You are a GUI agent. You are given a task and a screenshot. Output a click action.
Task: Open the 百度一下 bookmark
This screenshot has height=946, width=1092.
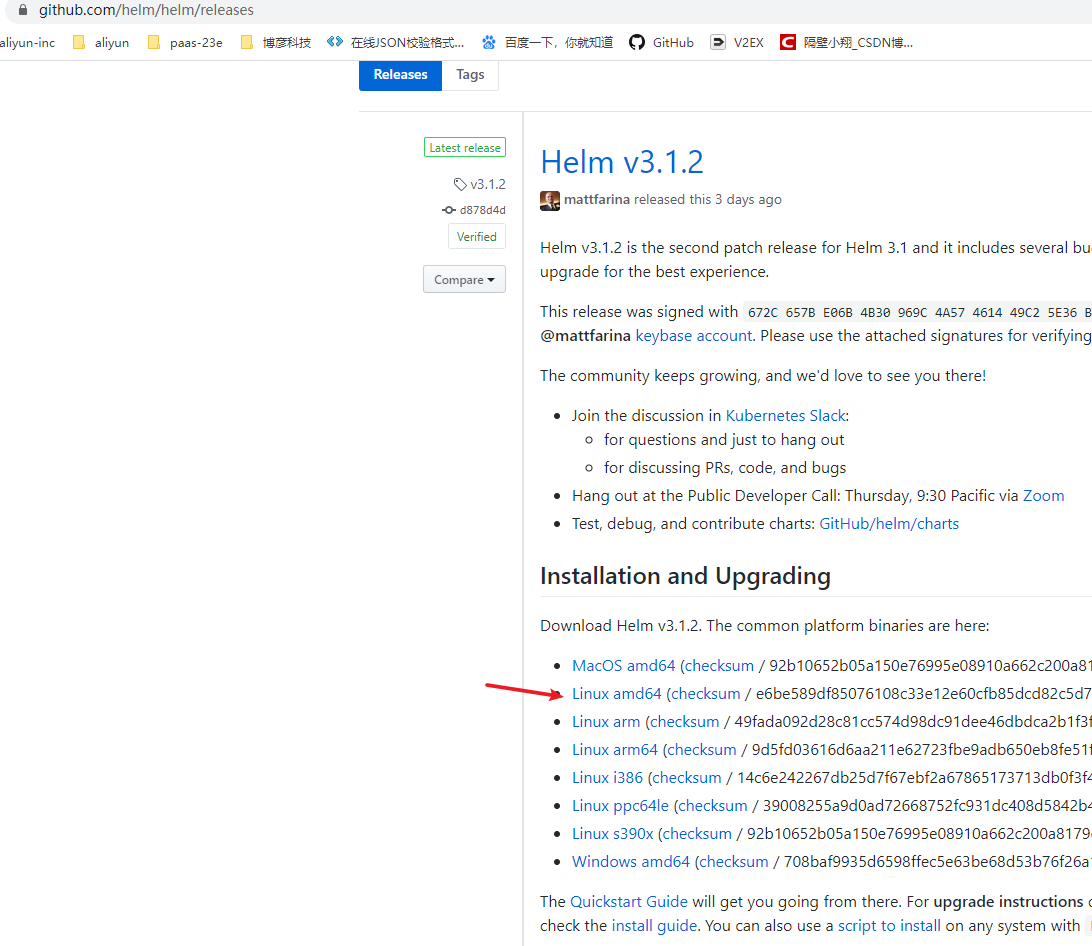click(x=547, y=42)
